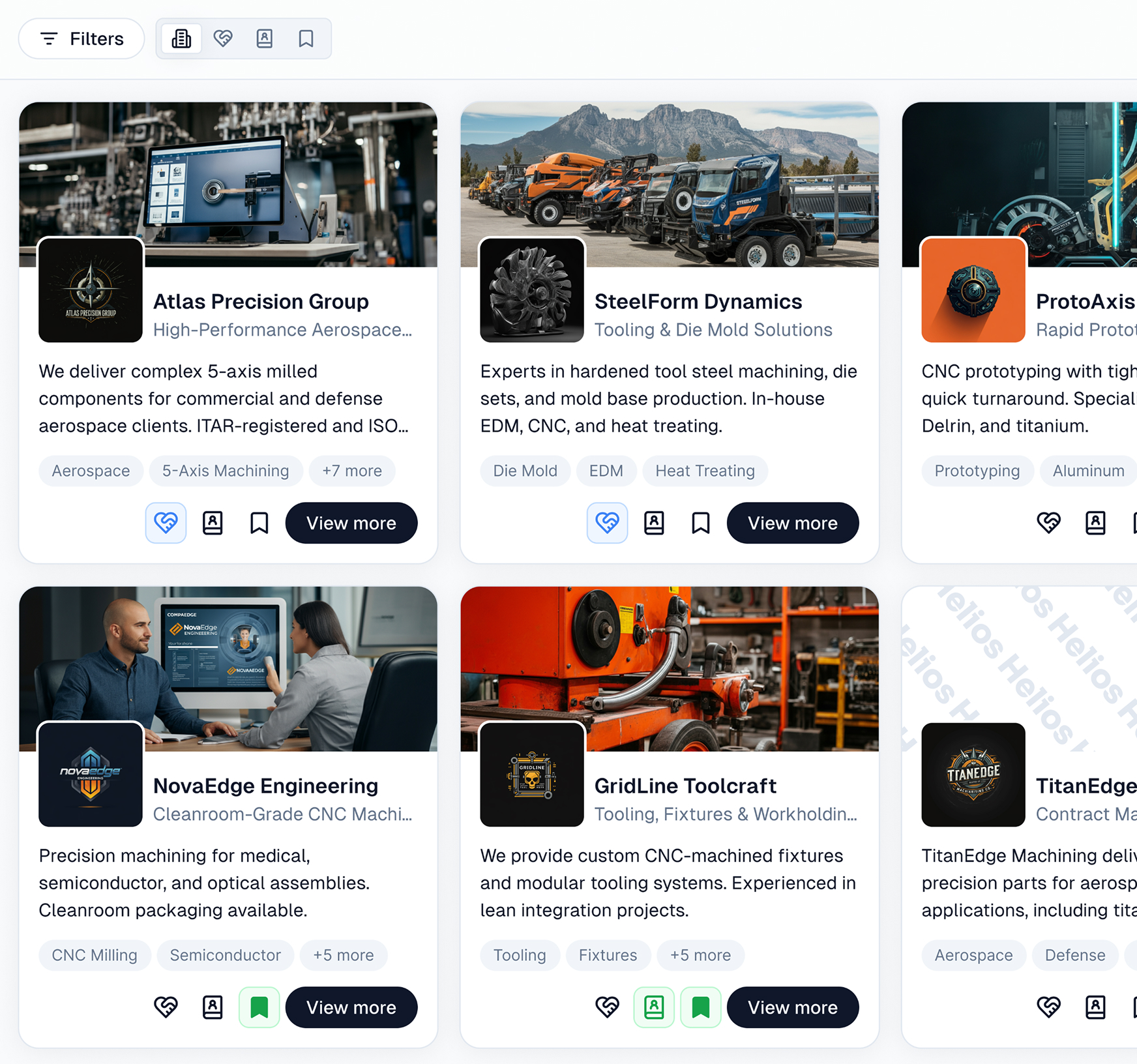
Task: View more about GridLine Toolcraft
Action: pos(793,1007)
